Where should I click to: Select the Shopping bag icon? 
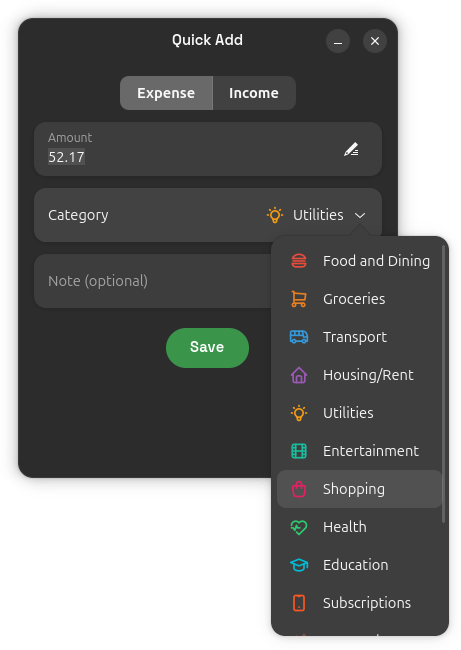(298, 489)
